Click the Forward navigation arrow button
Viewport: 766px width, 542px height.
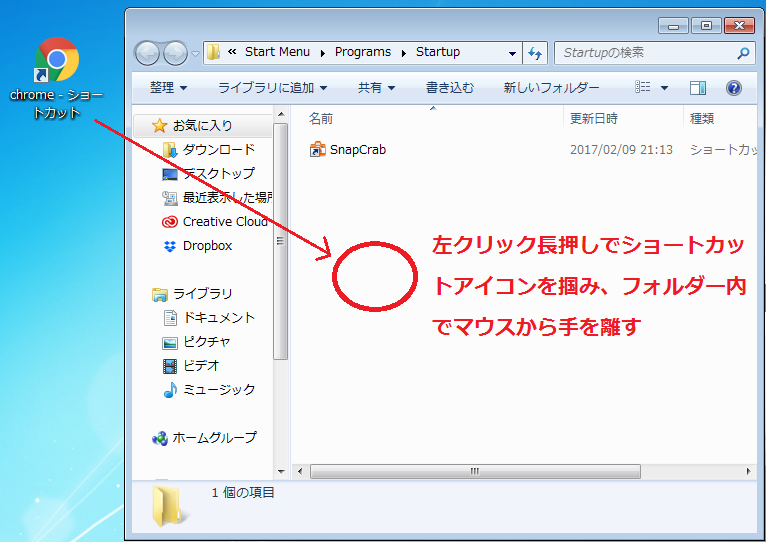click(175, 53)
